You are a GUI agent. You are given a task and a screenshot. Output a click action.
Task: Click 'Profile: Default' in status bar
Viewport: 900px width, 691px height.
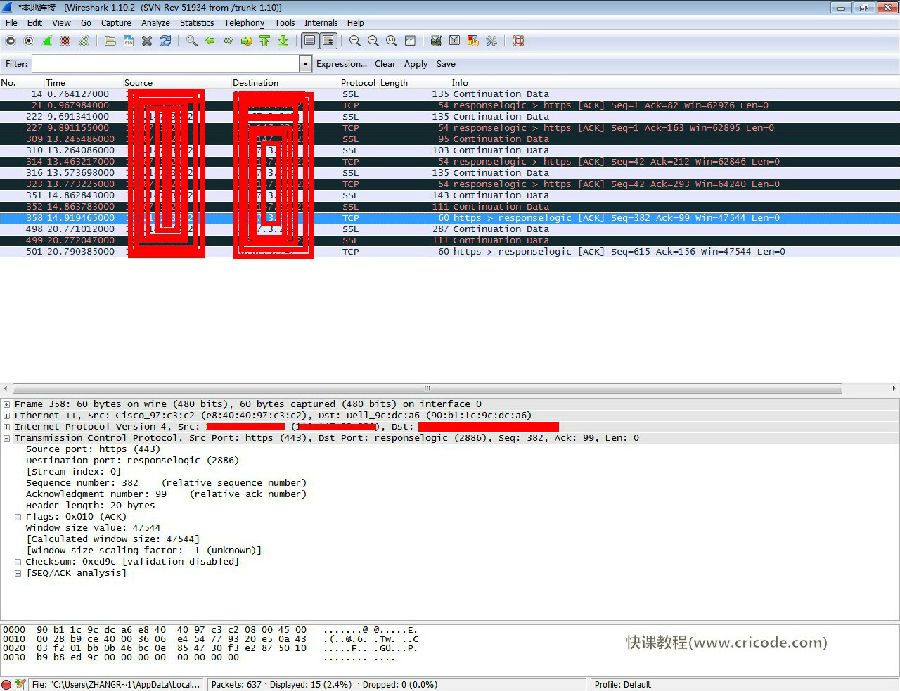623,684
